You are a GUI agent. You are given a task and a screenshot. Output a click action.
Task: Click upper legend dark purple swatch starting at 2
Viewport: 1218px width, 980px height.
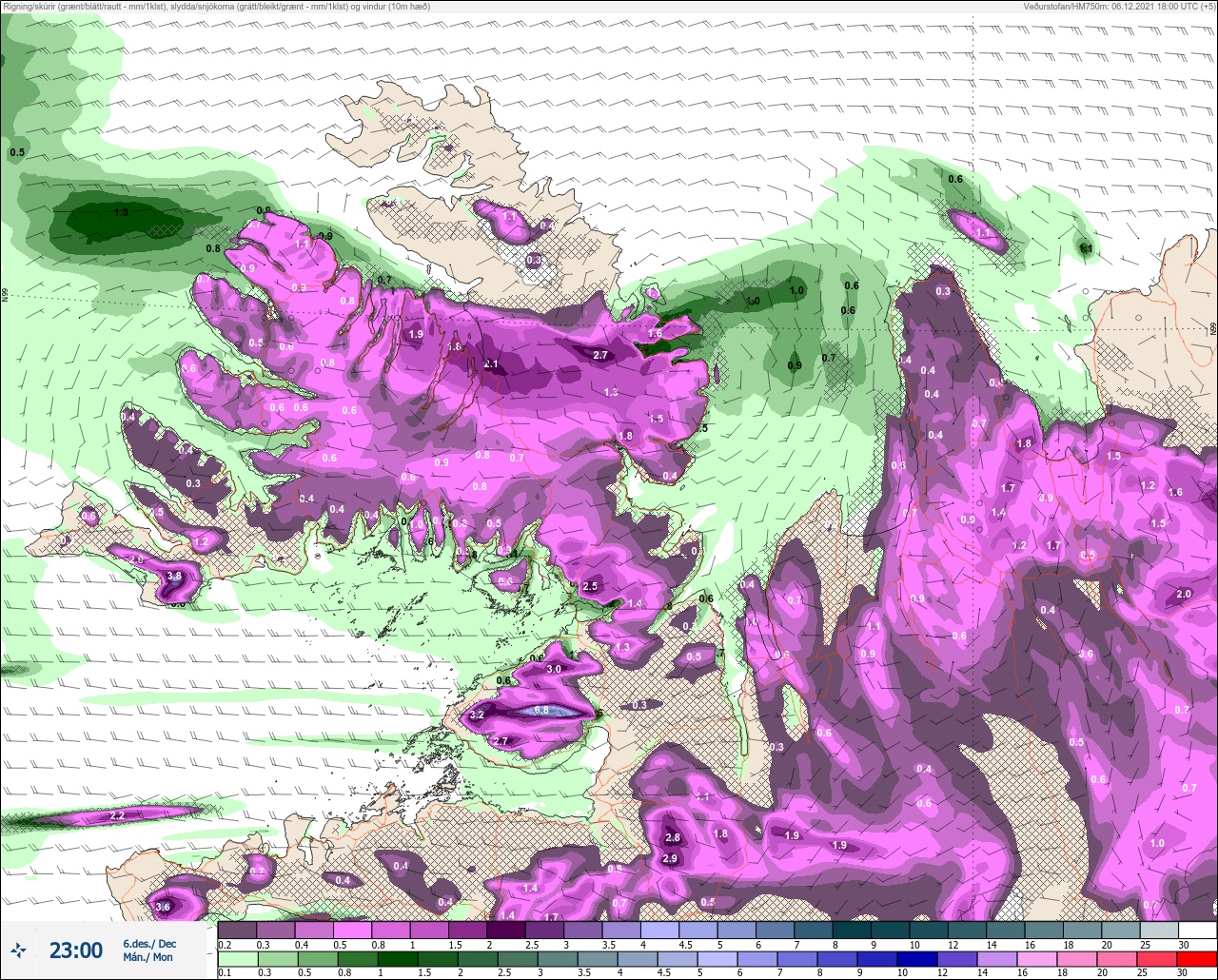point(506,931)
